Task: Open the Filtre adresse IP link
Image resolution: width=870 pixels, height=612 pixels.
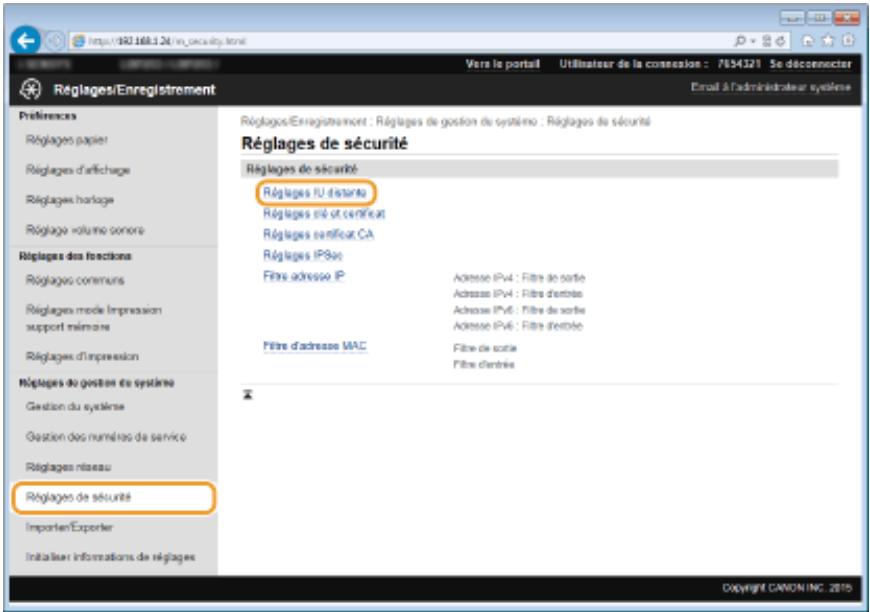Action: [304, 276]
